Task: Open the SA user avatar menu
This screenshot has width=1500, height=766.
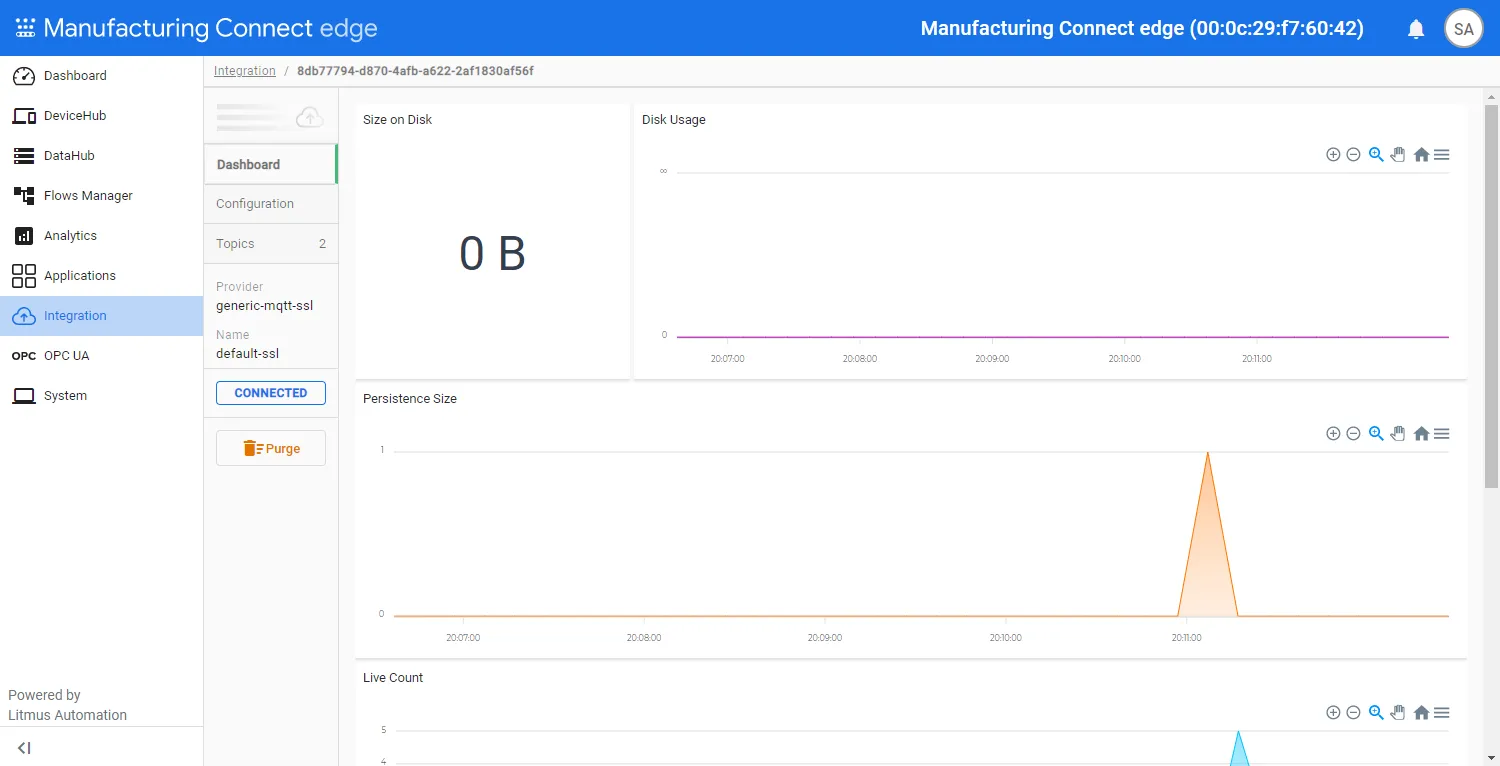Action: (x=1464, y=29)
